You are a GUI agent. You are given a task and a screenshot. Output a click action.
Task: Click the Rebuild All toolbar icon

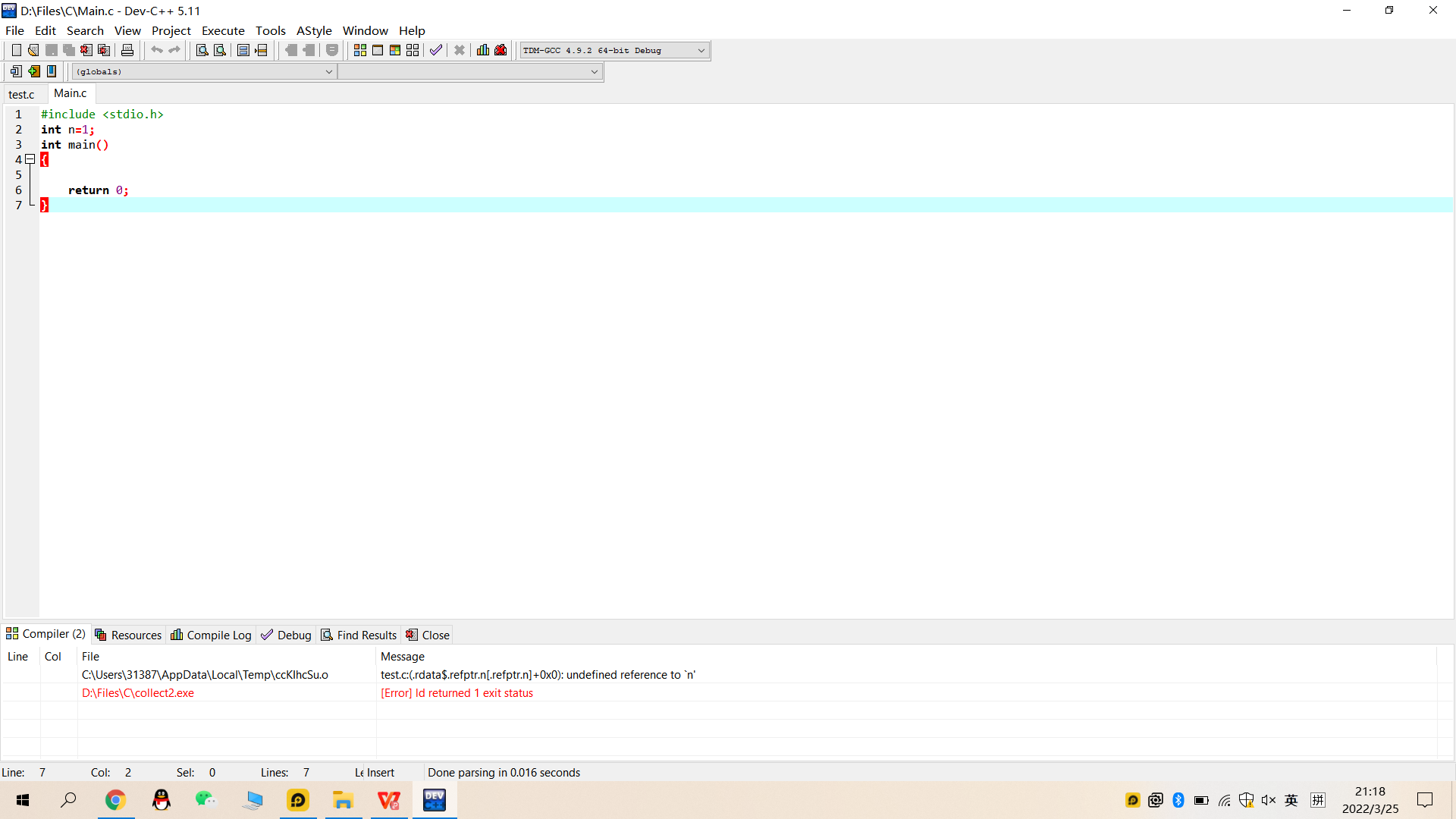point(413,50)
